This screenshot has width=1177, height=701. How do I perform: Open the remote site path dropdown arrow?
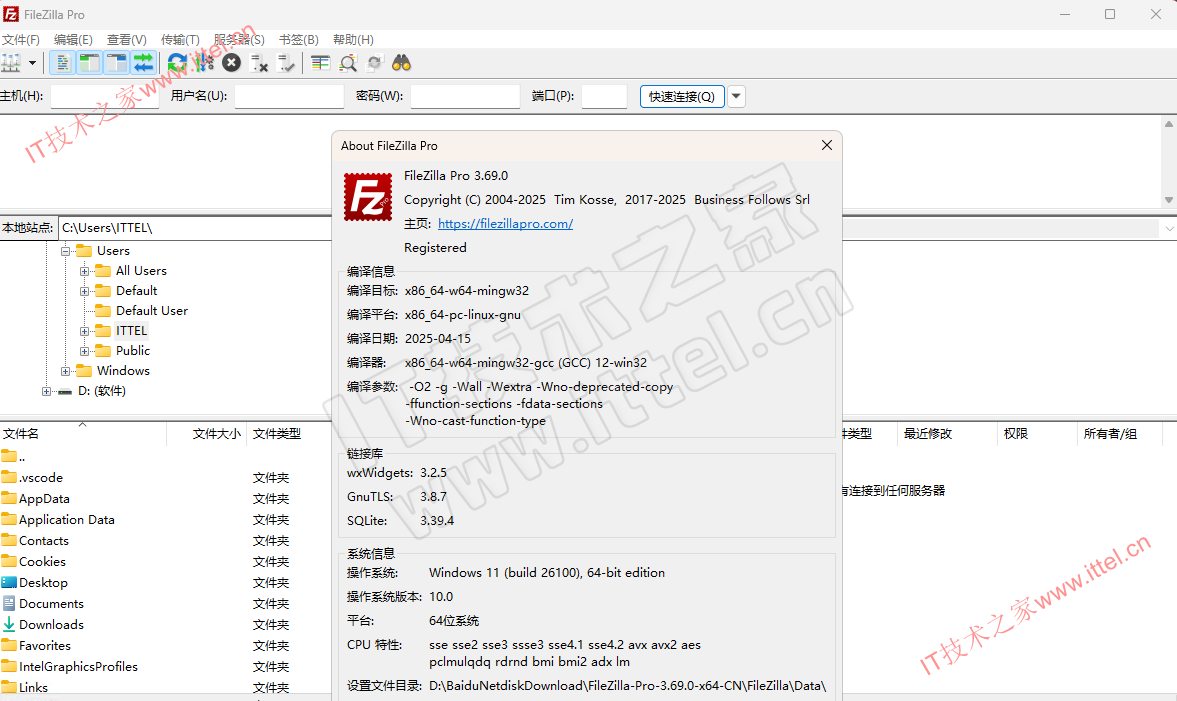pos(1169,228)
